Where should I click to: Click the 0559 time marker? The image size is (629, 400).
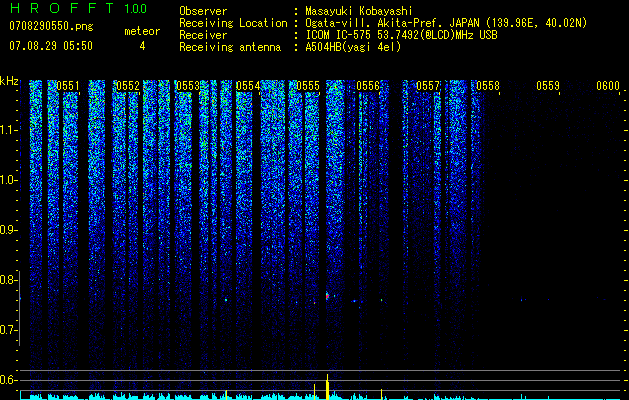548,86
